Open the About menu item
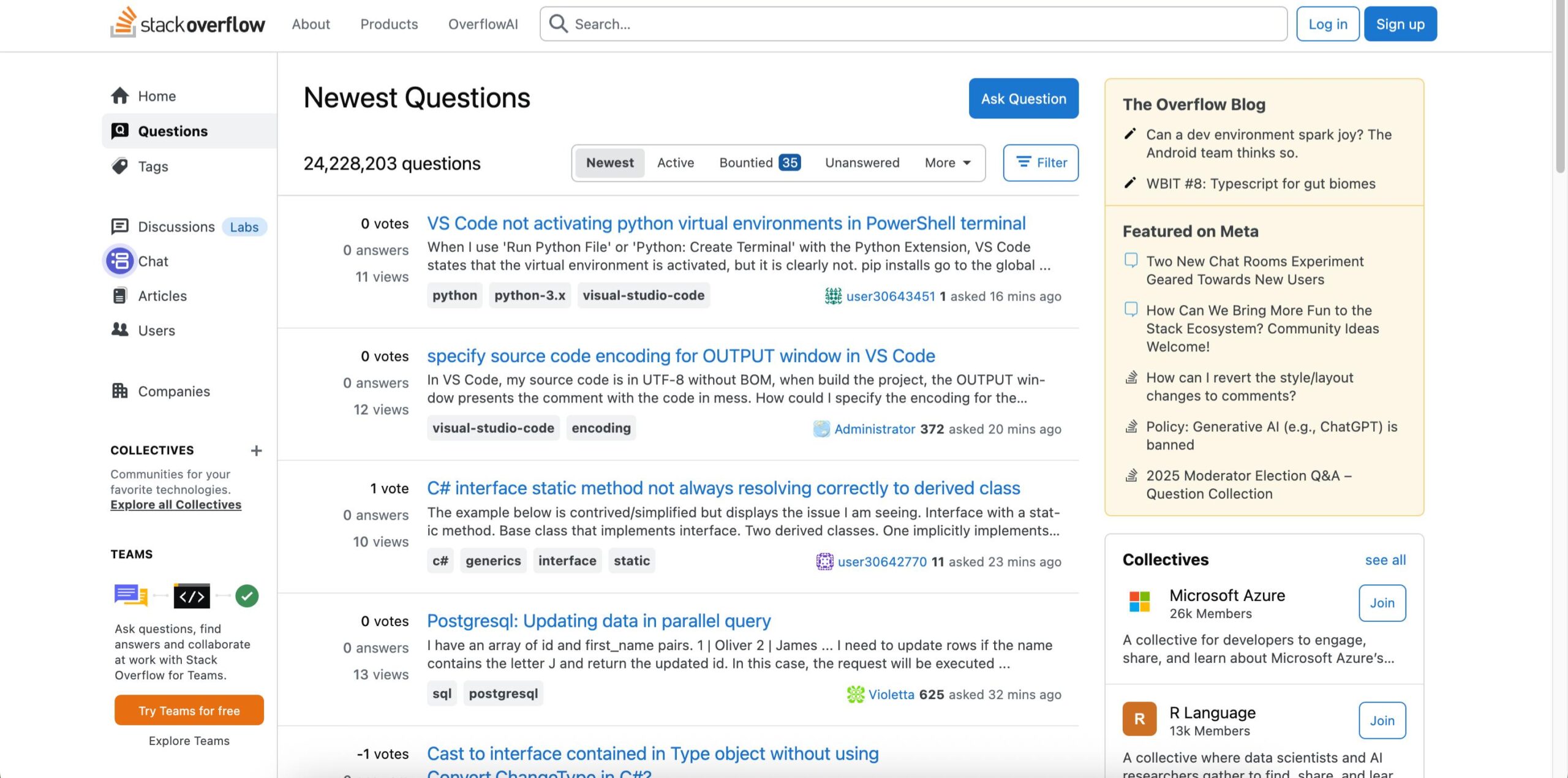The width and height of the screenshot is (1568, 778). tap(311, 24)
